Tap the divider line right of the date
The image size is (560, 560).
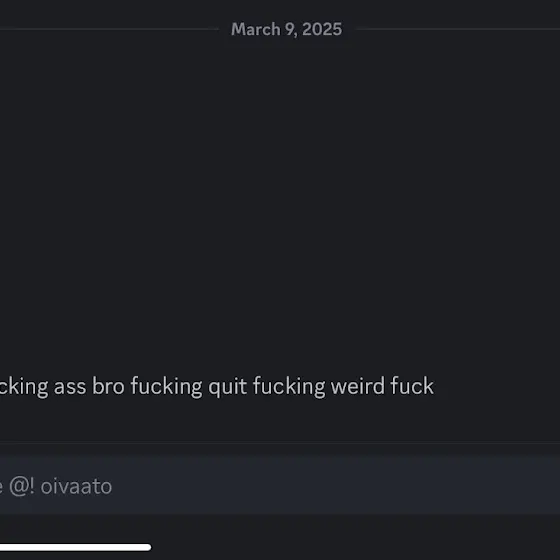[458, 29]
